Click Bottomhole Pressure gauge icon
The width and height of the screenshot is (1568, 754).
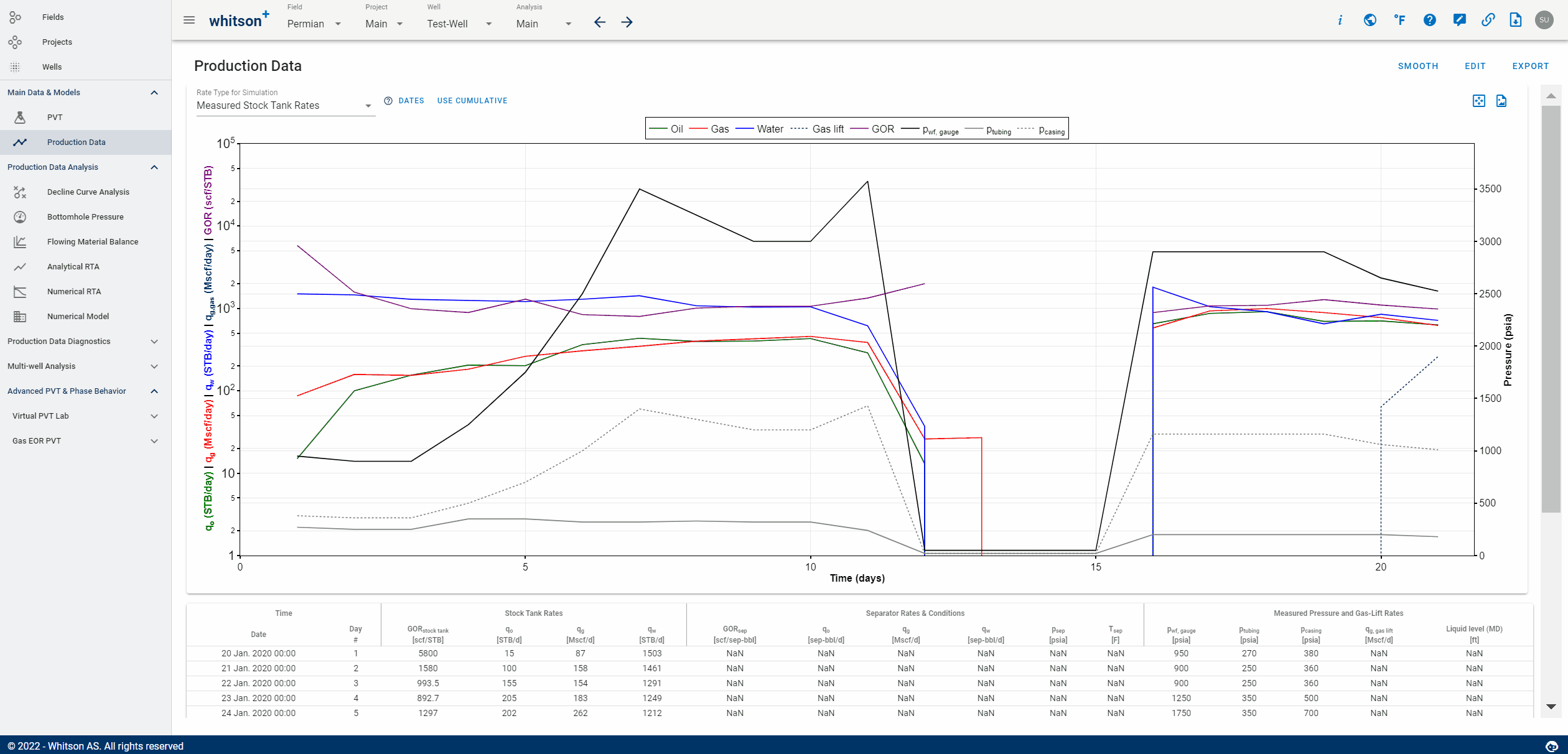(20, 217)
